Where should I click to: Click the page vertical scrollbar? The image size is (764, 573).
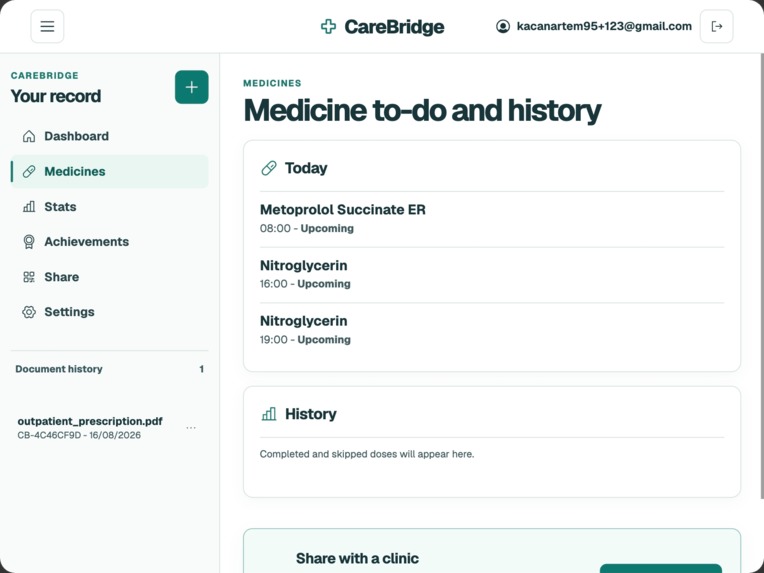762,276
